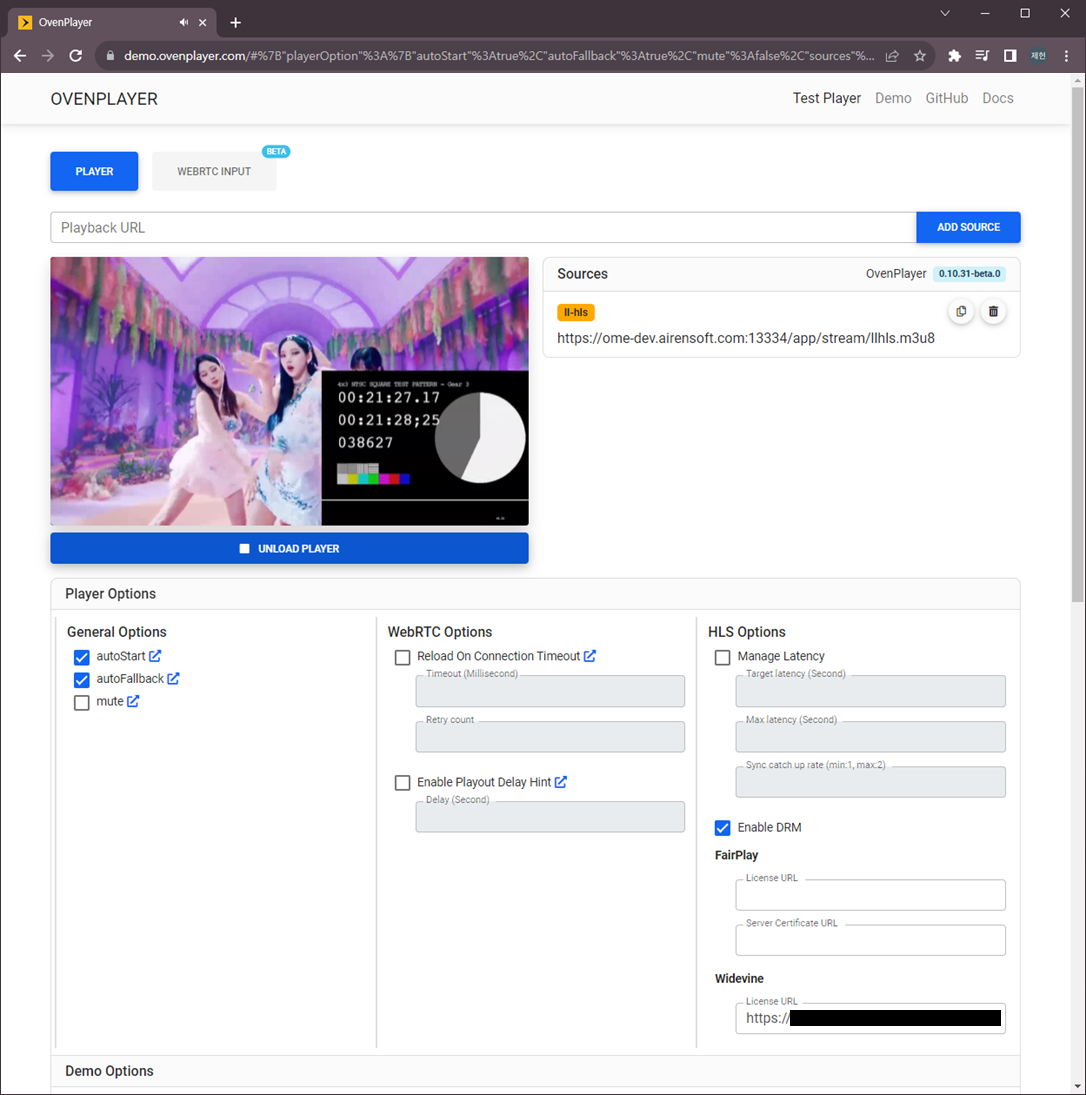
Task: Open autoFallback external link icon
Action: point(173,678)
